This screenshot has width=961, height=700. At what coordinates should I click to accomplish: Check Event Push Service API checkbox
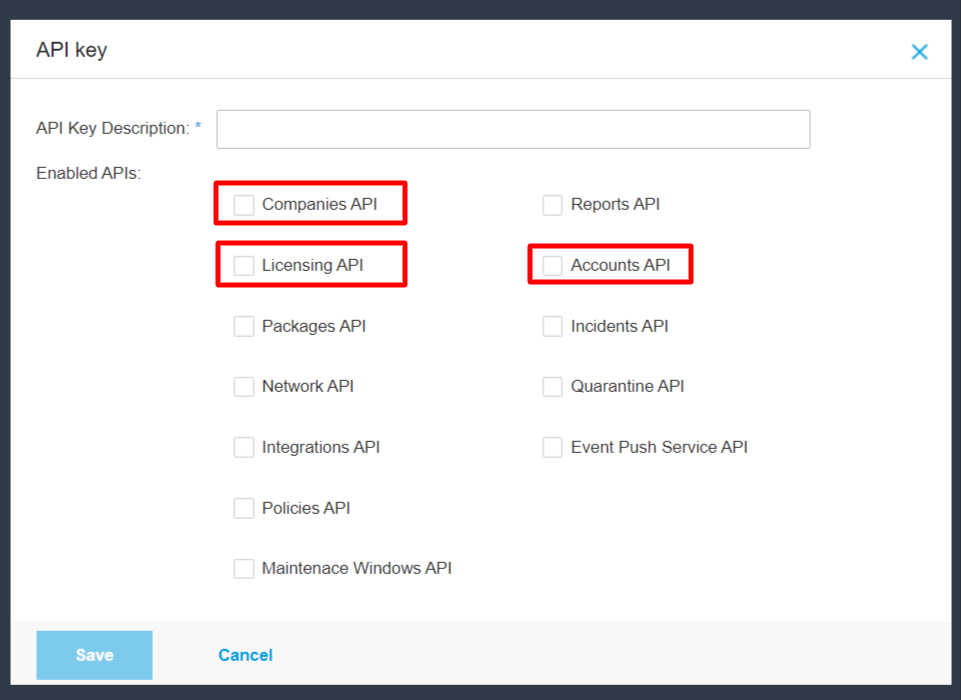552,447
